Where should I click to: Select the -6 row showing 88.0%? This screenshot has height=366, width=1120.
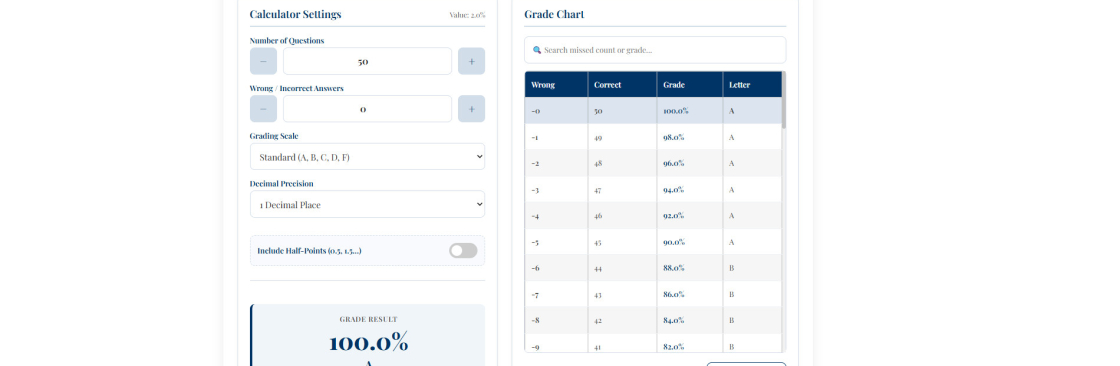coord(653,268)
